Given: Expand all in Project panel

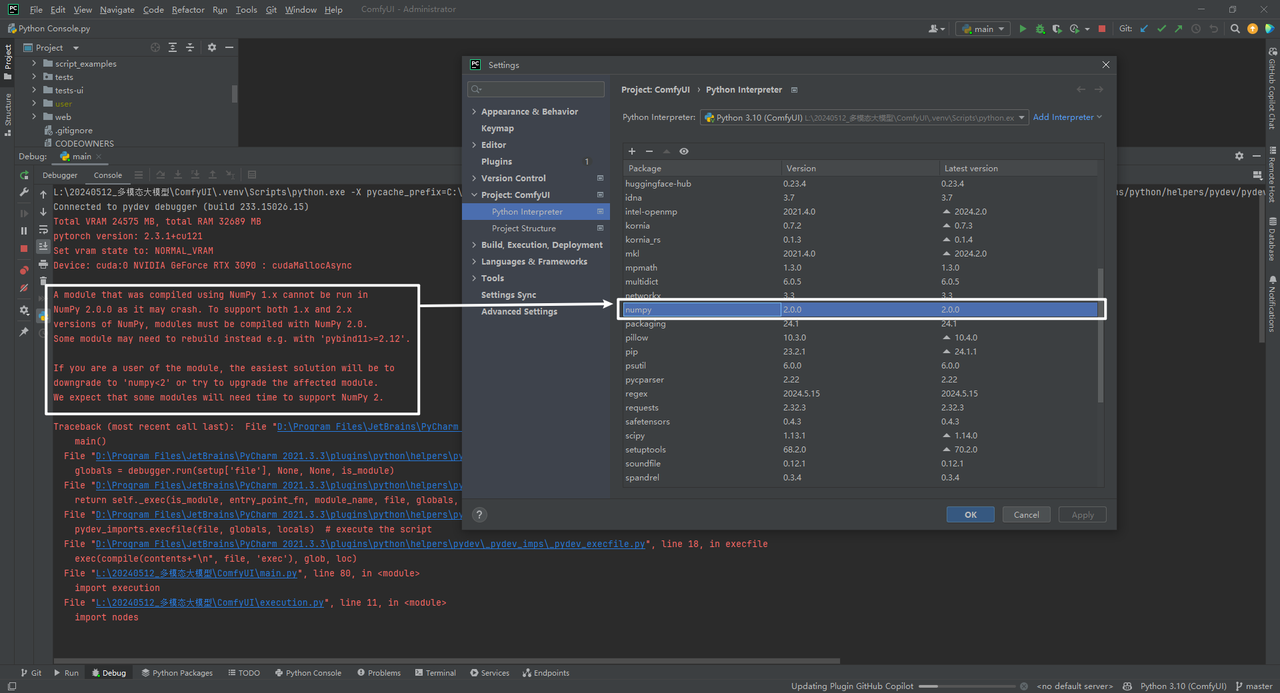Looking at the screenshot, I should pos(173,47).
